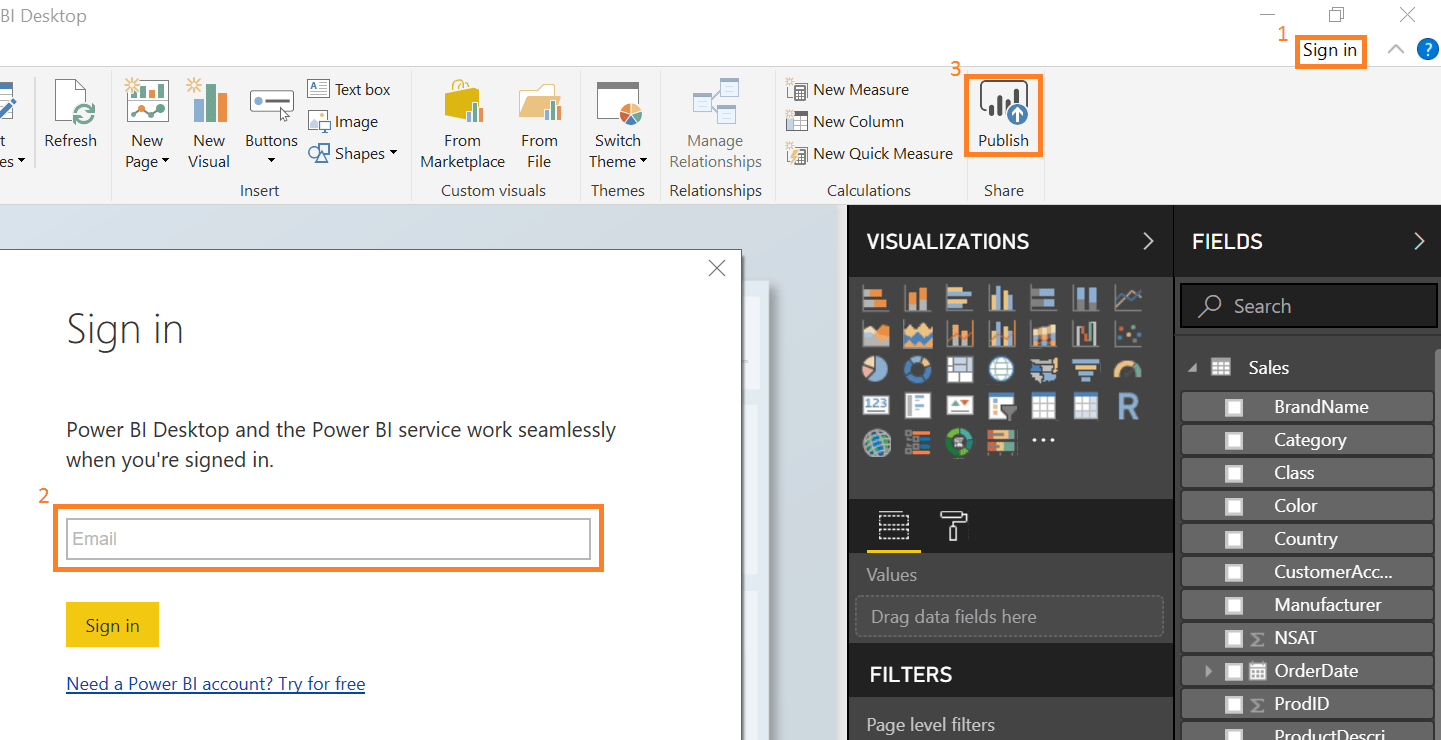Select the Area chart visualization

pyautogui.click(x=875, y=334)
